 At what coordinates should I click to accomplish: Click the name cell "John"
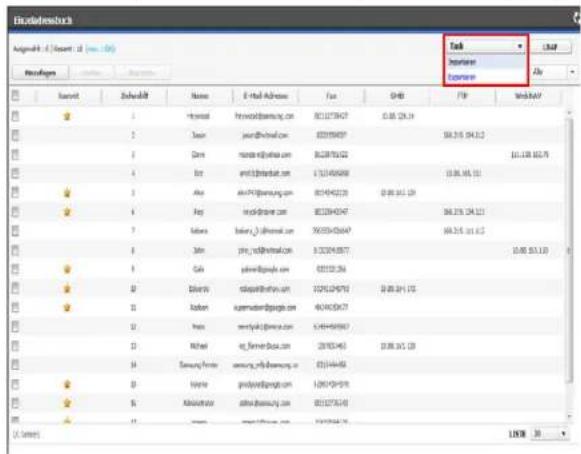point(199,251)
